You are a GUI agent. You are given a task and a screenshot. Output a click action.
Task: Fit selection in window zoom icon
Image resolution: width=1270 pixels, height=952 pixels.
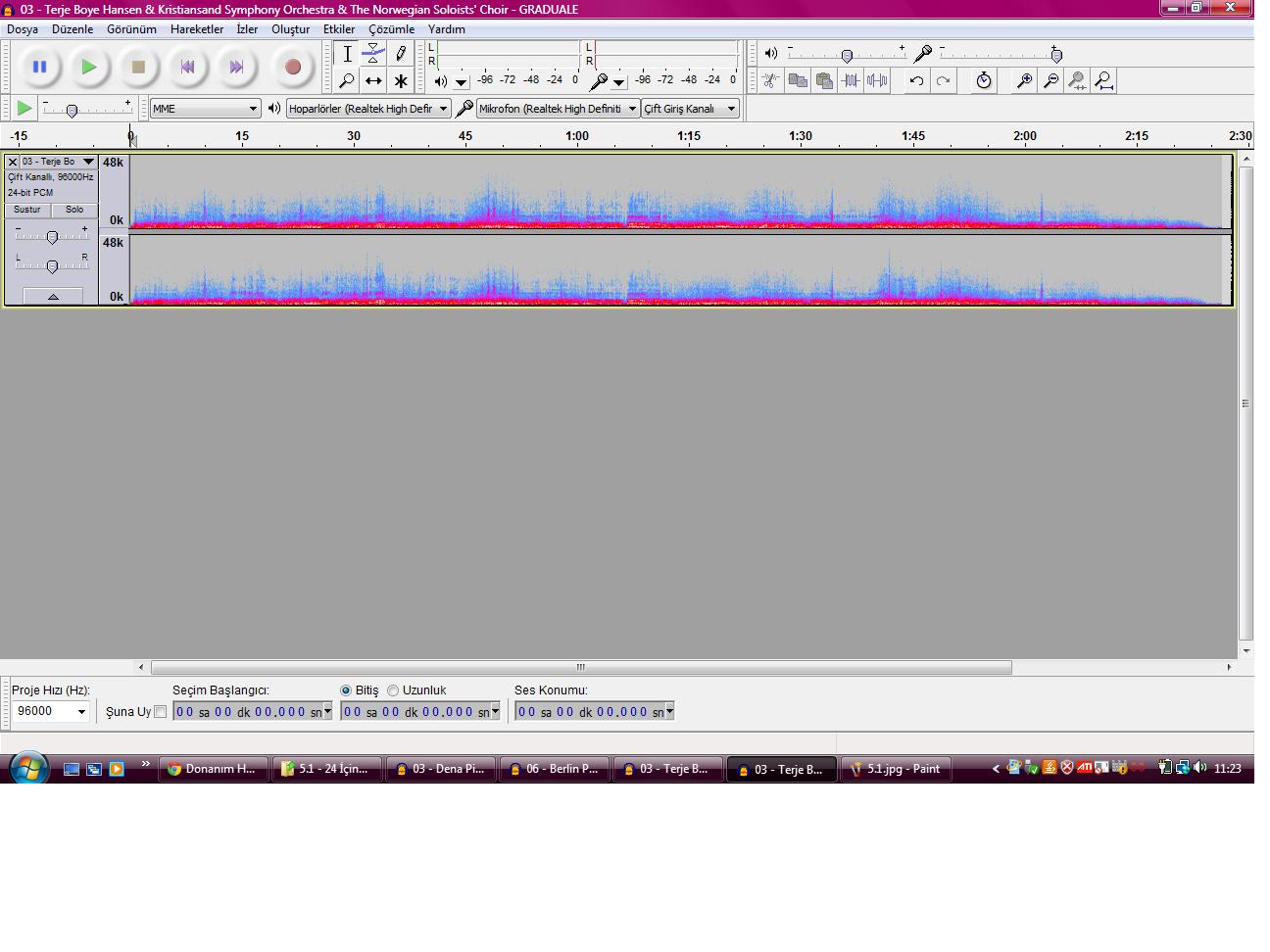(1077, 80)
